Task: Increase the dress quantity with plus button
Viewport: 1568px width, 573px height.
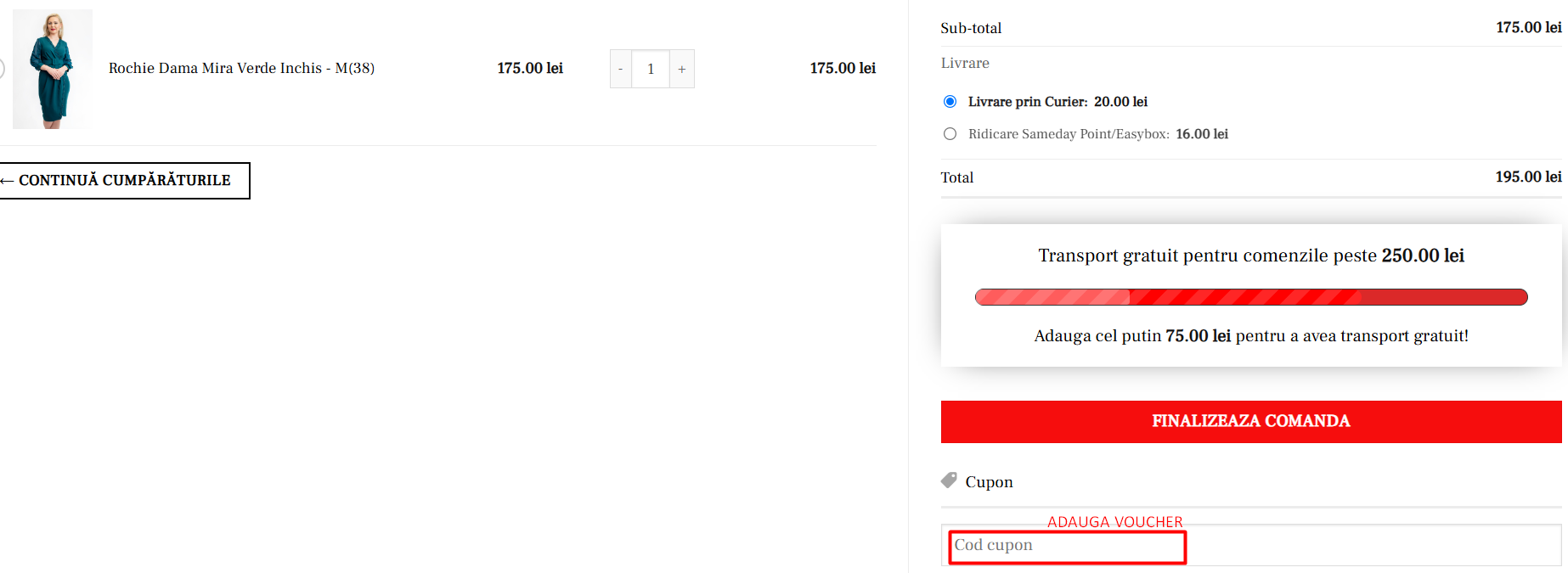Action: [x=681, y=69]
